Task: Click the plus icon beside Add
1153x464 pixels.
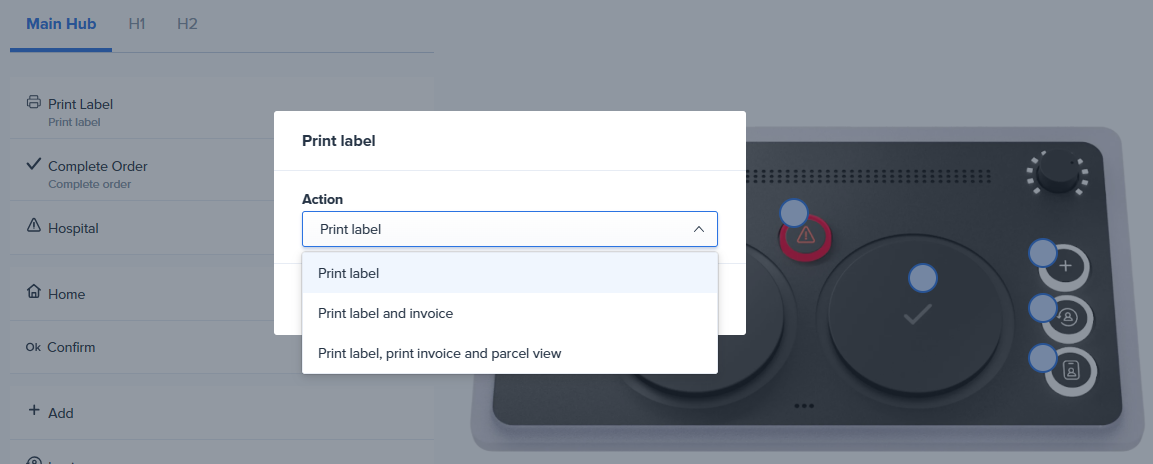Action: coord(34,411)
